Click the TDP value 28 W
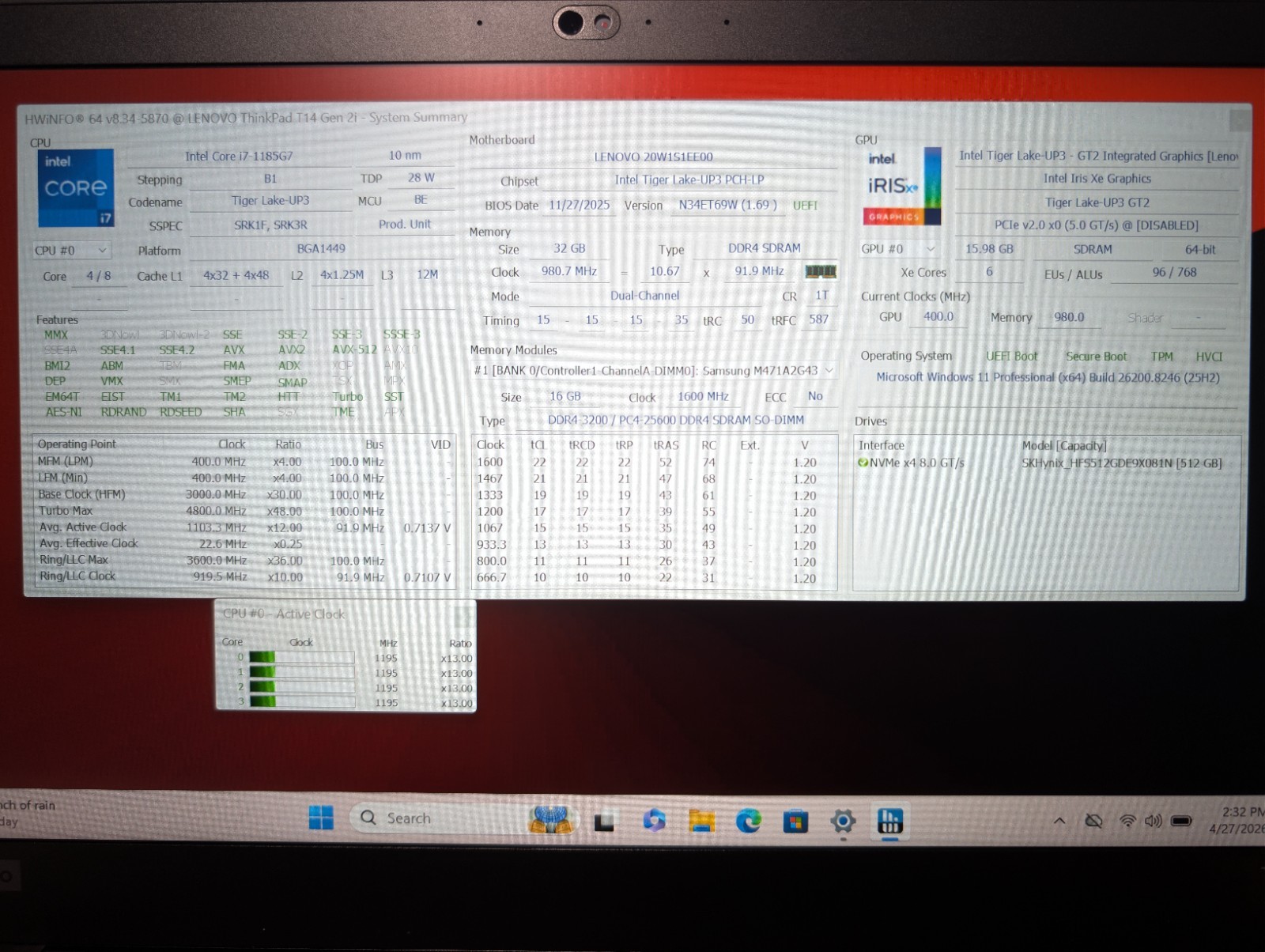 [x=421, y=178]
